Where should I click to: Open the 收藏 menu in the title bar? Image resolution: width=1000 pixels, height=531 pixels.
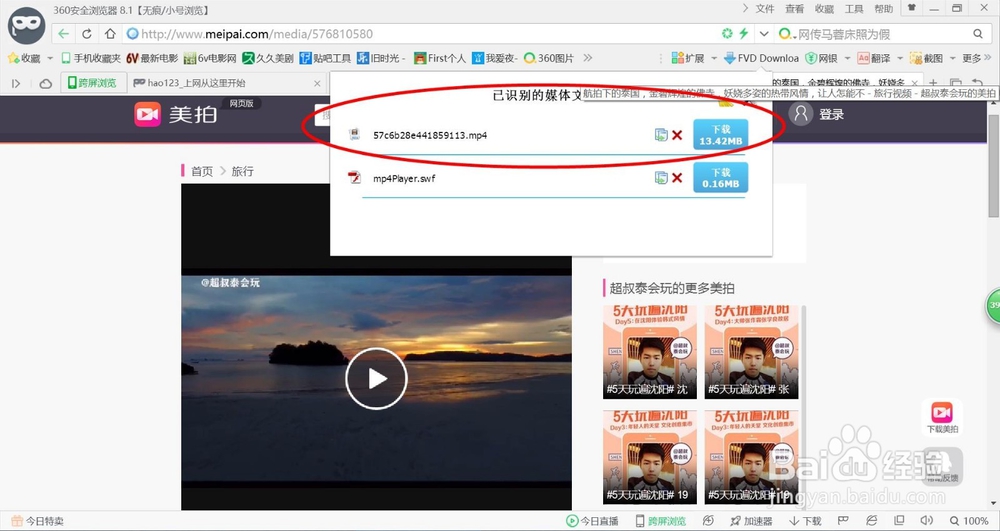[x=825, y=9]
